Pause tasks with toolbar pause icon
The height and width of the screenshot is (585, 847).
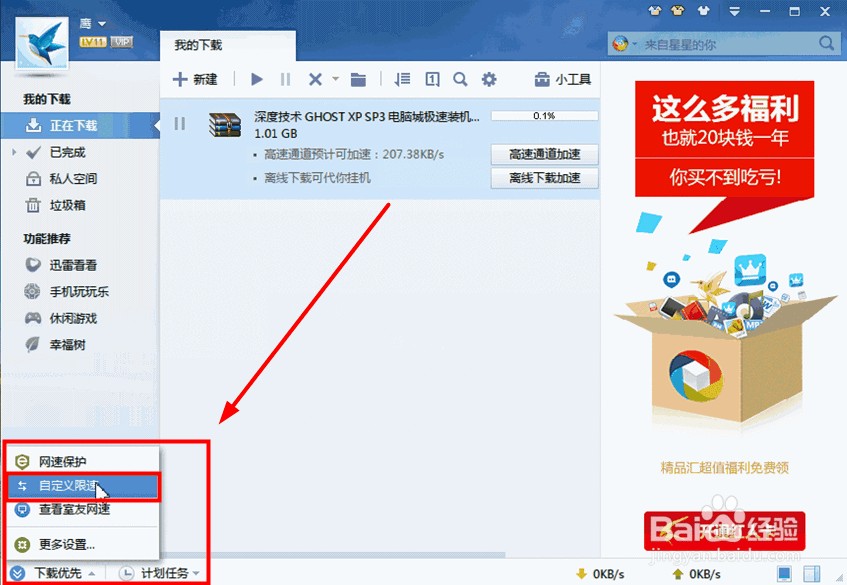pyautogui.click(x=286, y=79)
